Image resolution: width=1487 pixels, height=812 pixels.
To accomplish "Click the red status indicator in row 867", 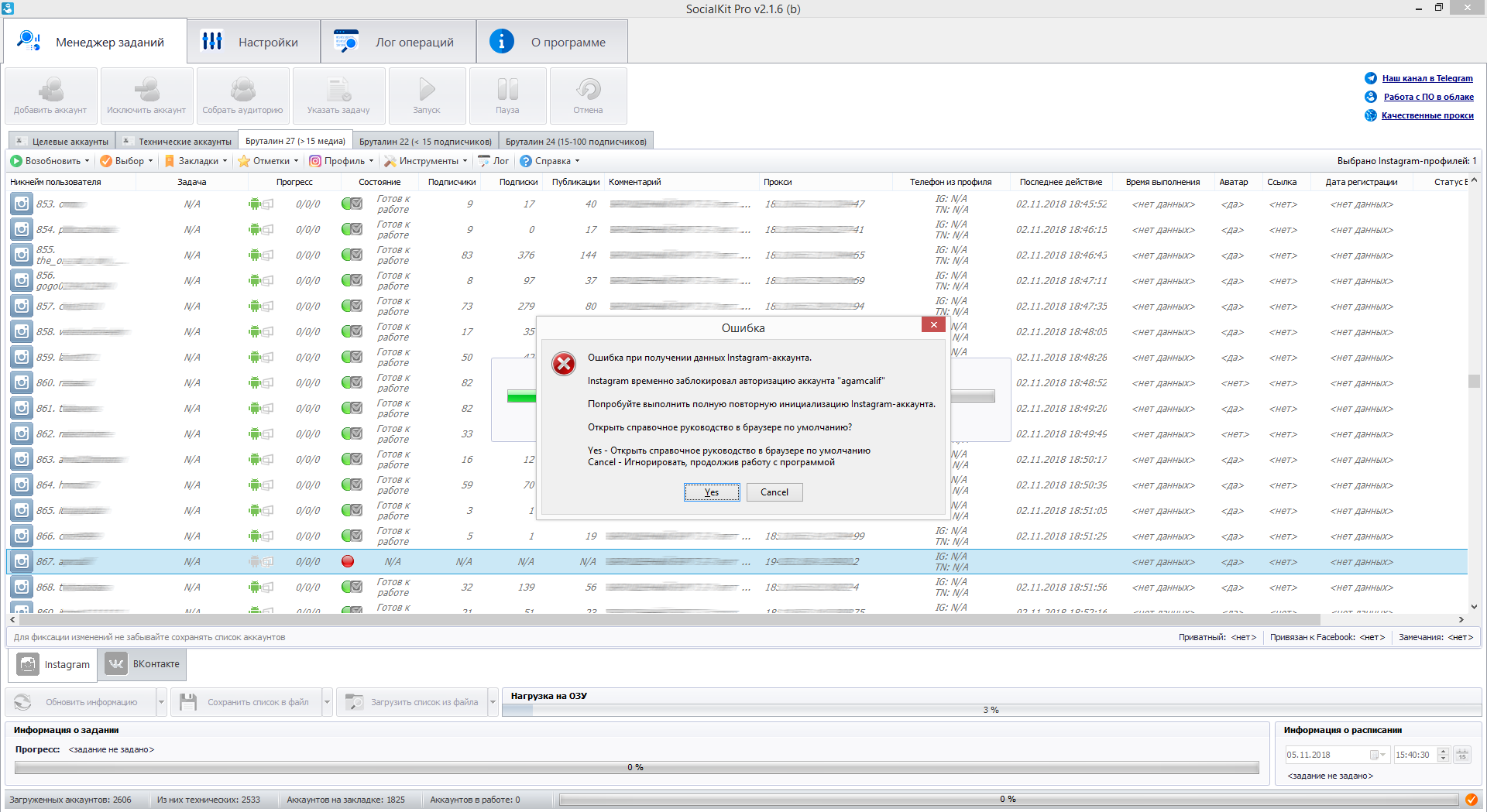I will click(x=348, y=562).
